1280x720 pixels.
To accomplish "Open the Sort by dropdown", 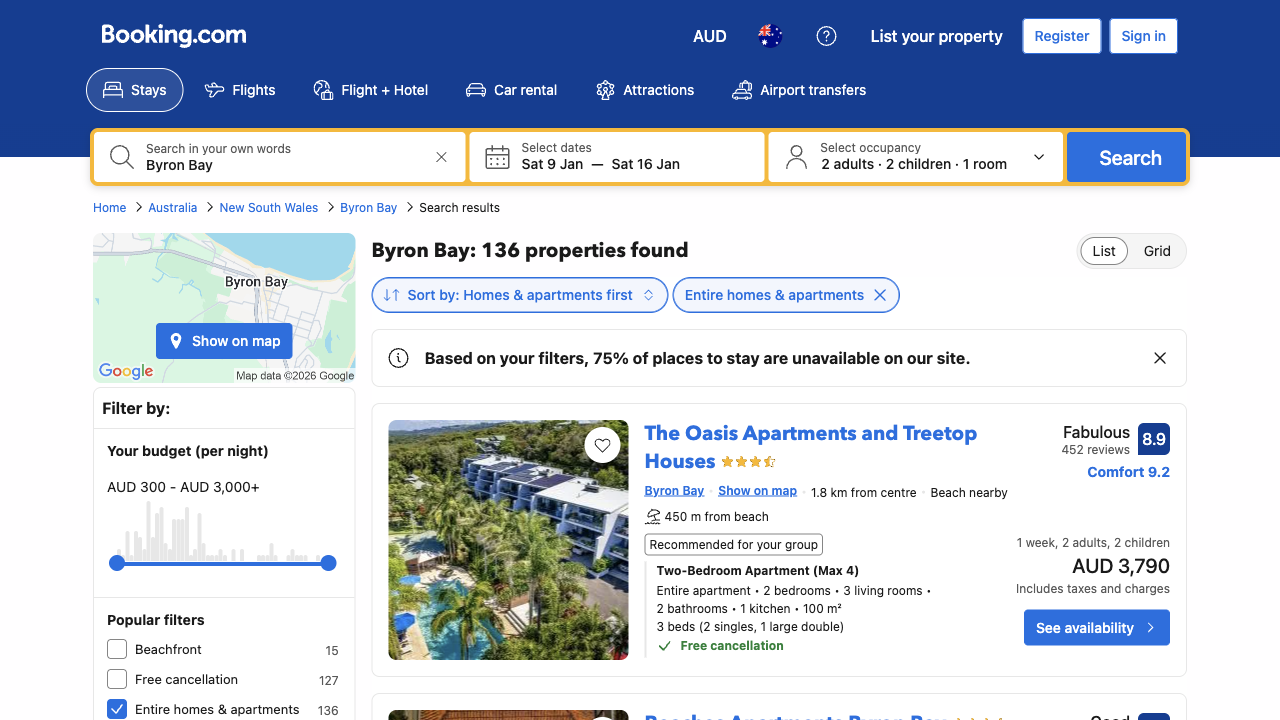I will point(520,295).
